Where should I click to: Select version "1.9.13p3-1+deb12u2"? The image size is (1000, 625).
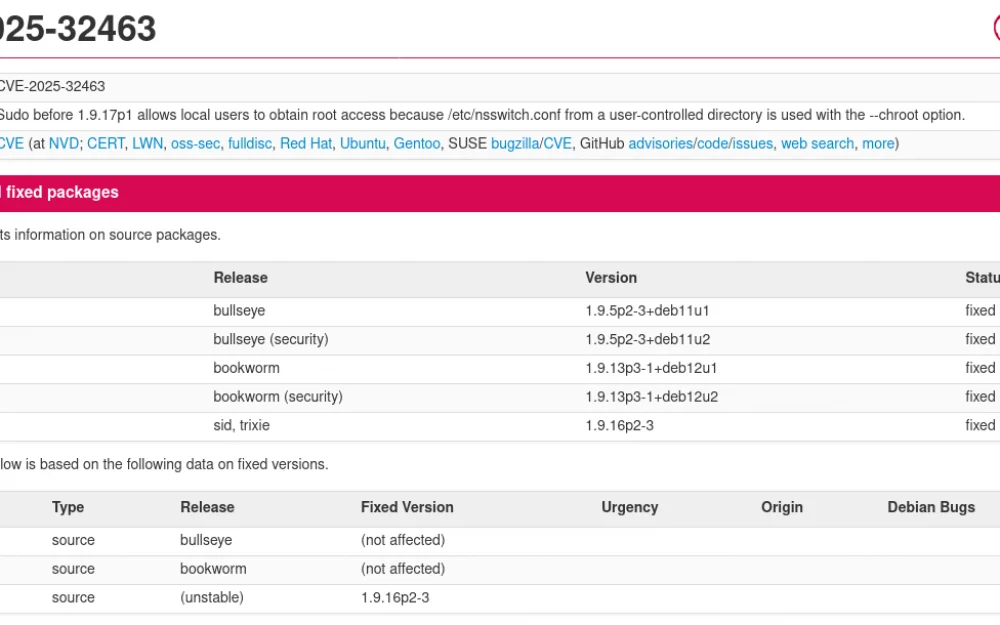652,397
